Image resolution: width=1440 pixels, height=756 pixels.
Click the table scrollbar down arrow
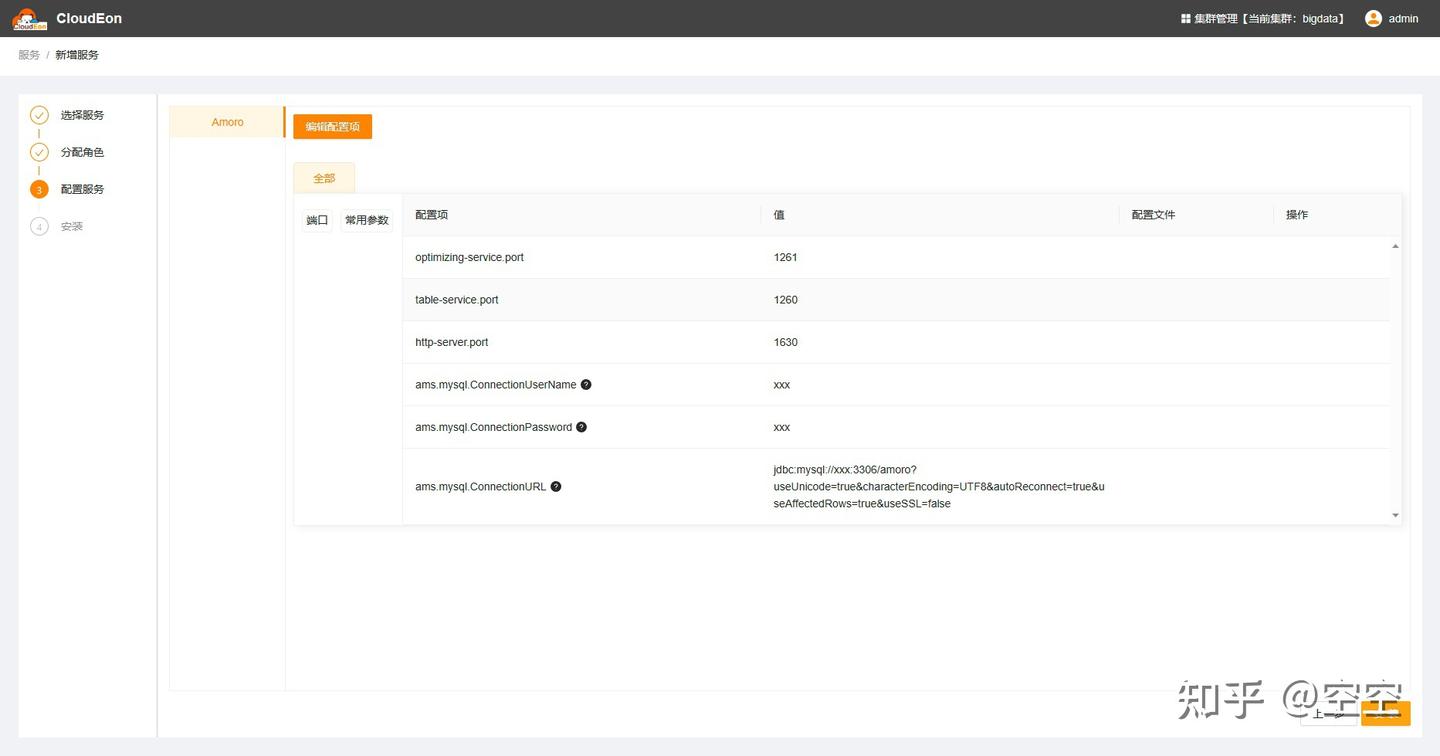coord(1395,515)
